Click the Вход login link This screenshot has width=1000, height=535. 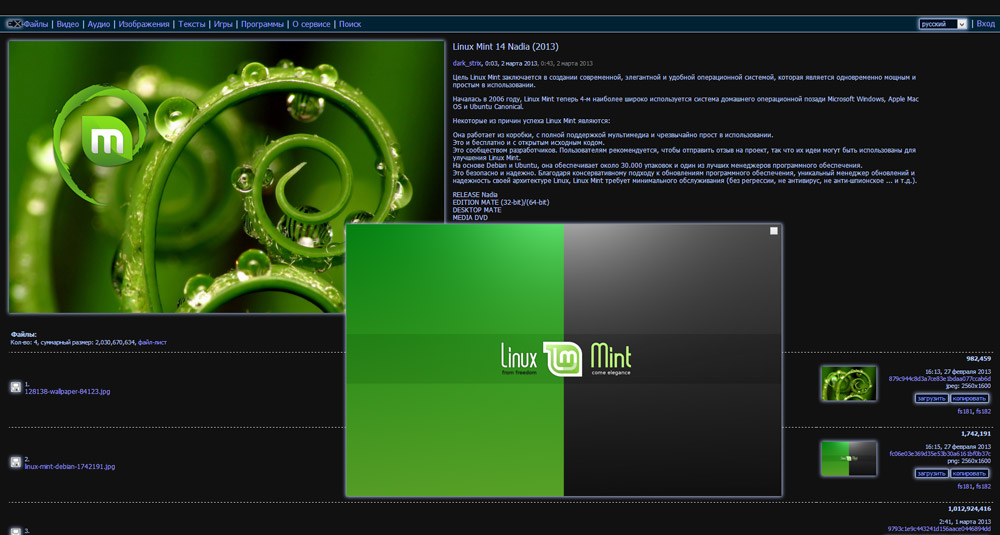tap(985, 24)
